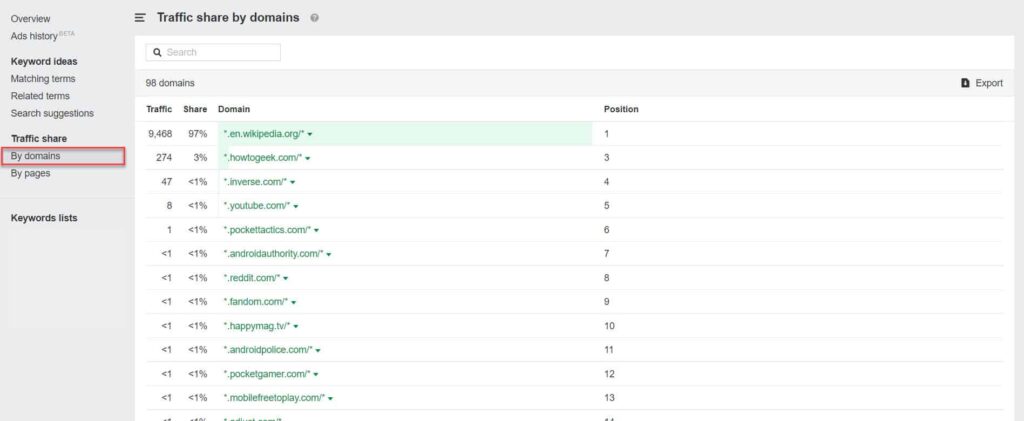Expand the inverse.com domain menu

point(293,182)
